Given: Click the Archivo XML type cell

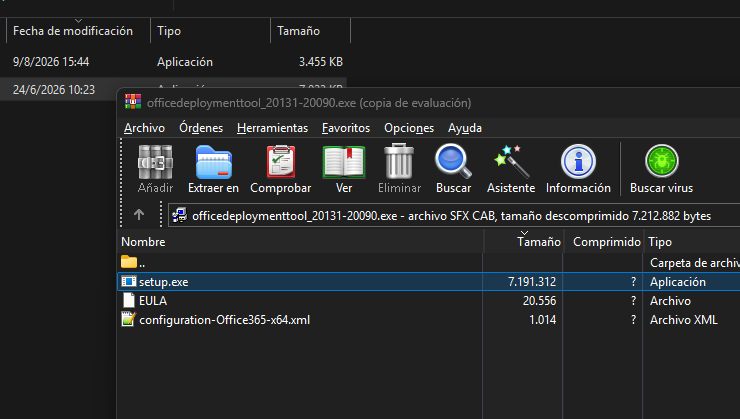Looking at the screenshot, I should point(683,319).
